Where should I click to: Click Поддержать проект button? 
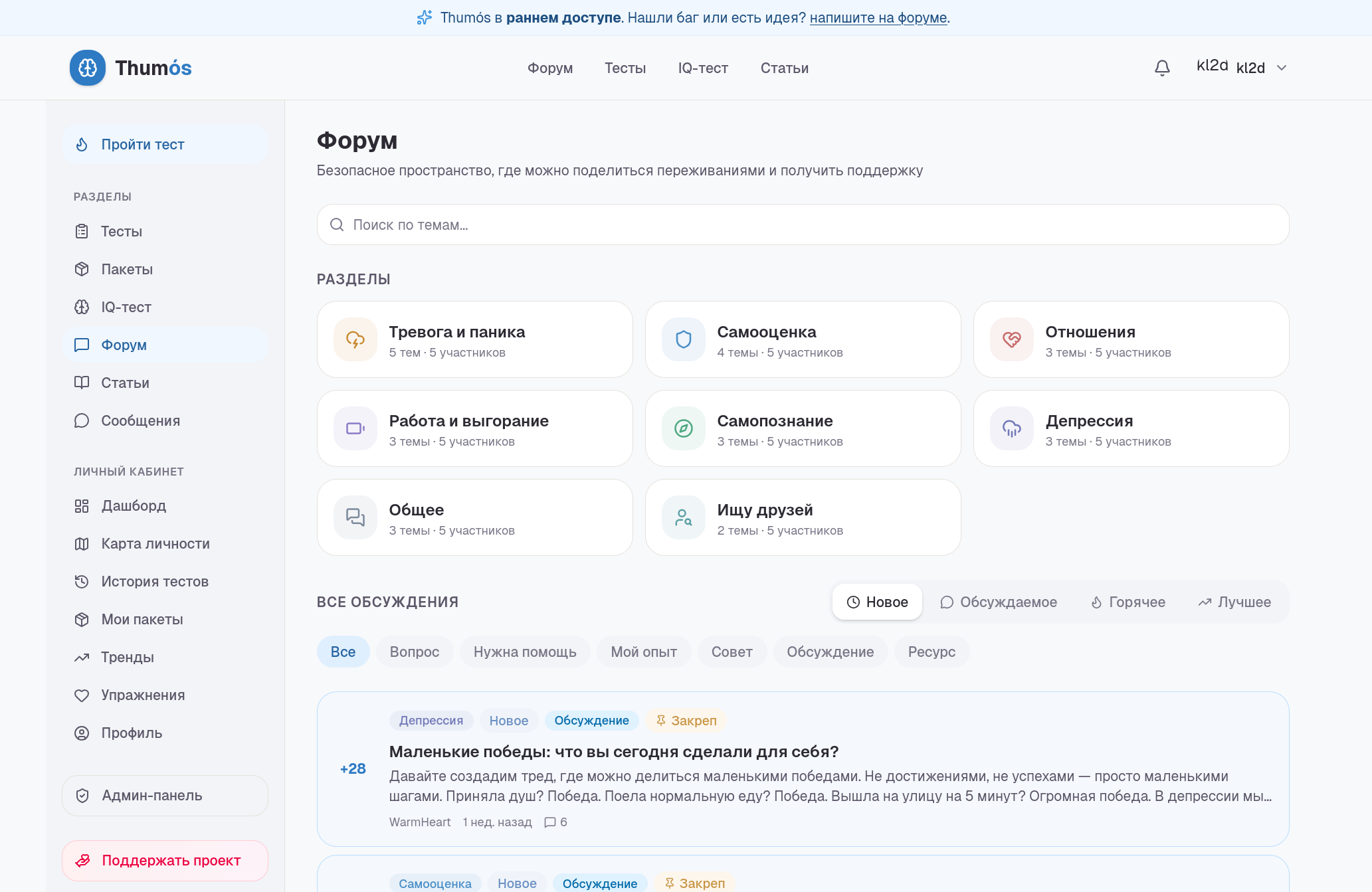click(x=165, y=861)
